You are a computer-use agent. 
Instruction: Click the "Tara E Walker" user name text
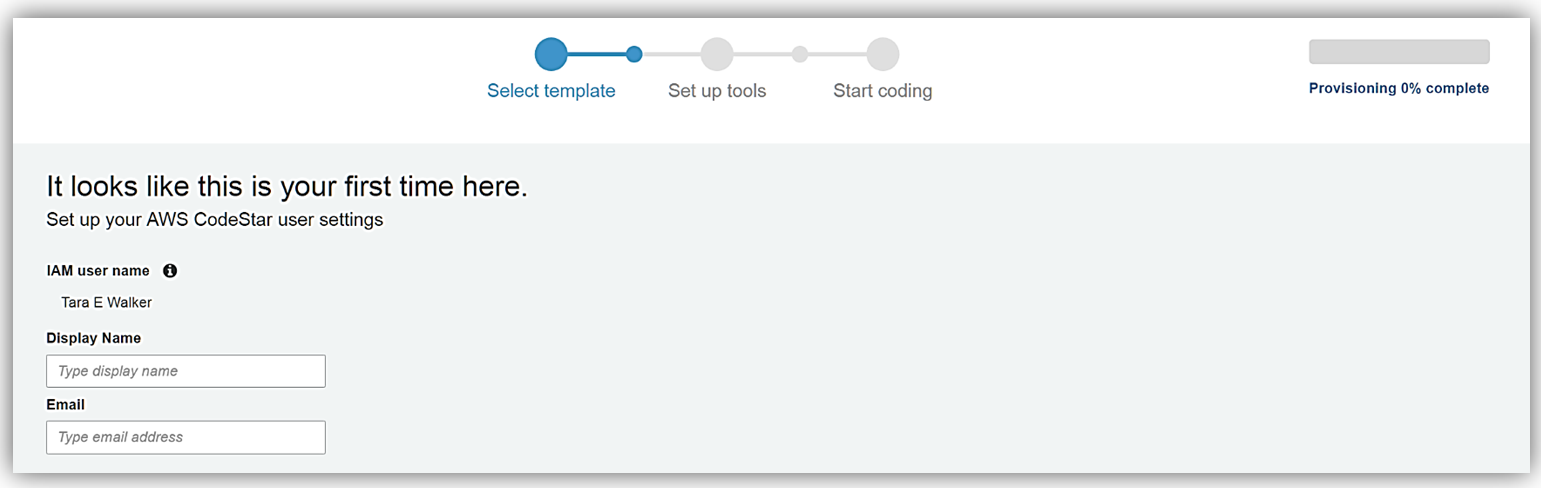pos(107,302)
